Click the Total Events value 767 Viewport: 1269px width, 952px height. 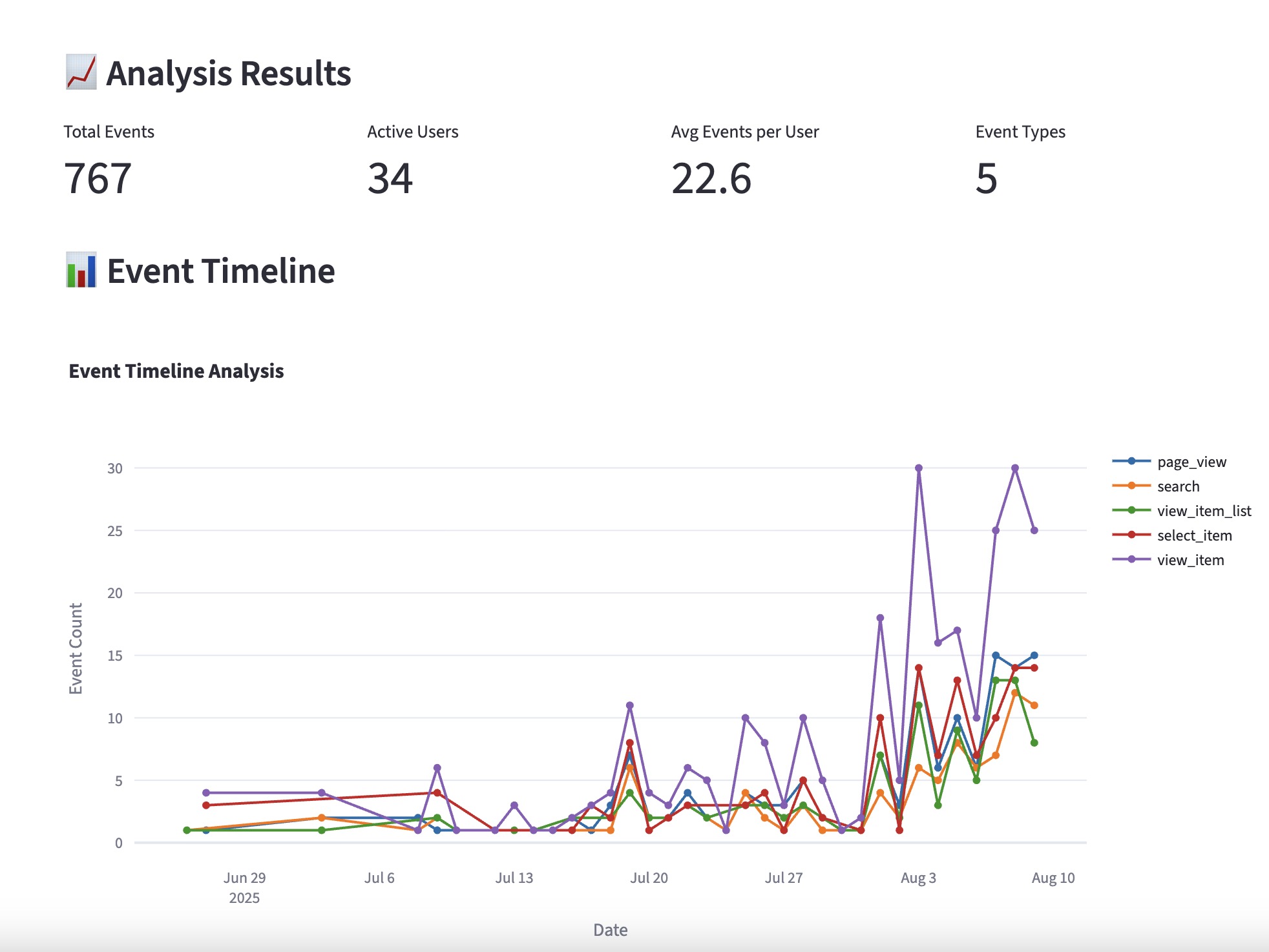click(98, 179)
